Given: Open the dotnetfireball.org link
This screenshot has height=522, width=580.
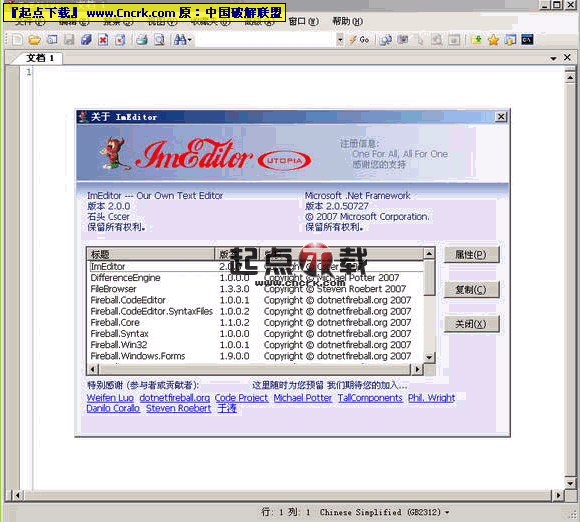Looking at the screenshot, I should pyautogui.click(x=175, y=398).
